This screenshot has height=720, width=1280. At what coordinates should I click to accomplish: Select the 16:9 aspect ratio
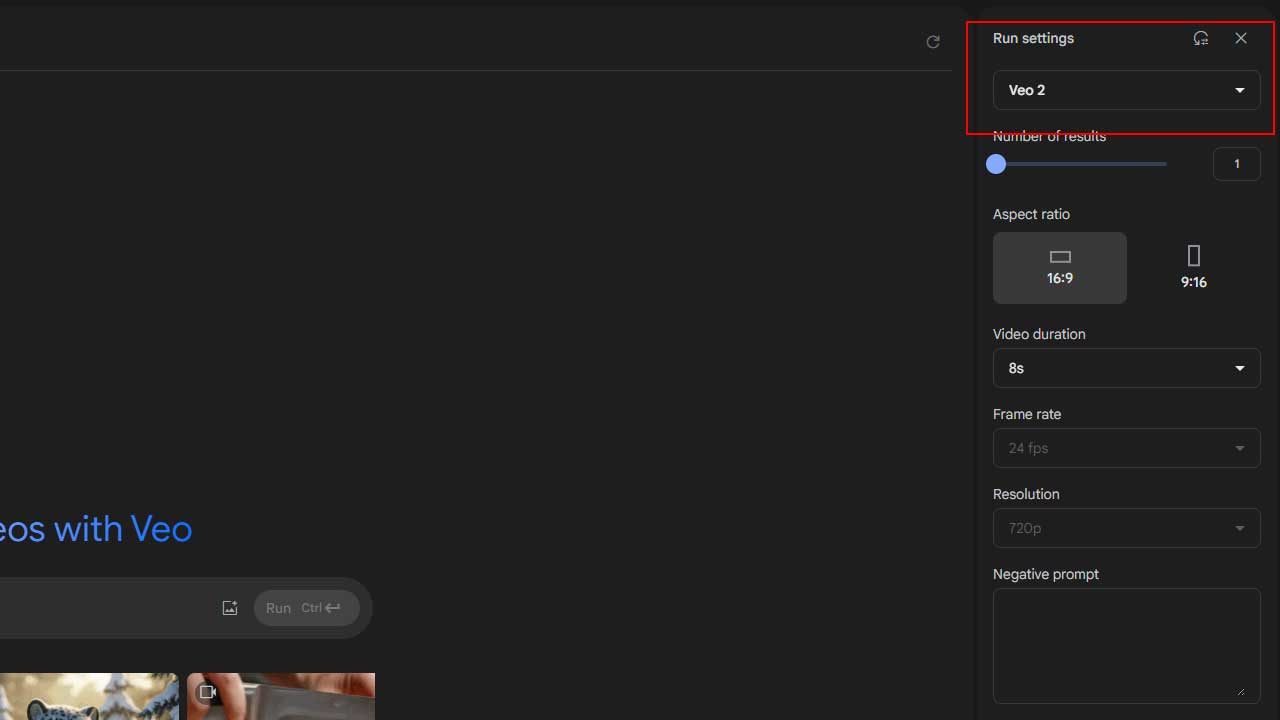pos(1060,268)
